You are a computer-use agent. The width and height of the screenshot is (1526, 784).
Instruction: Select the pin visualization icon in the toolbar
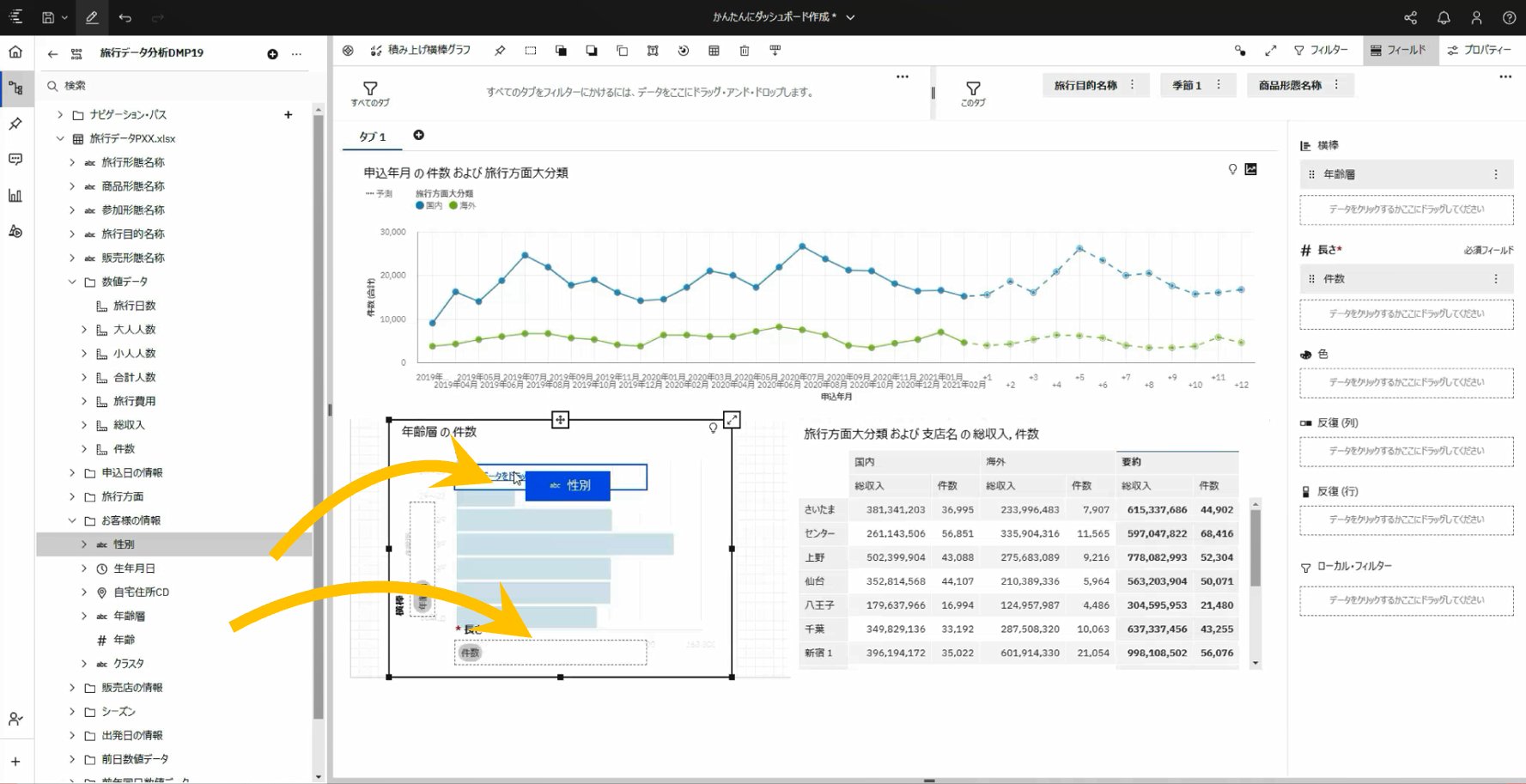[499, 51]
